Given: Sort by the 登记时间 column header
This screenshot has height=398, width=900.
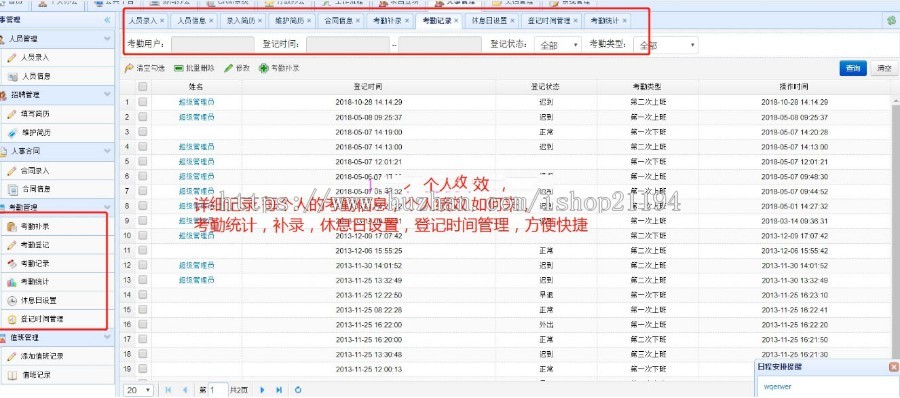Looking at the screenshot, I should click(368, 87).
